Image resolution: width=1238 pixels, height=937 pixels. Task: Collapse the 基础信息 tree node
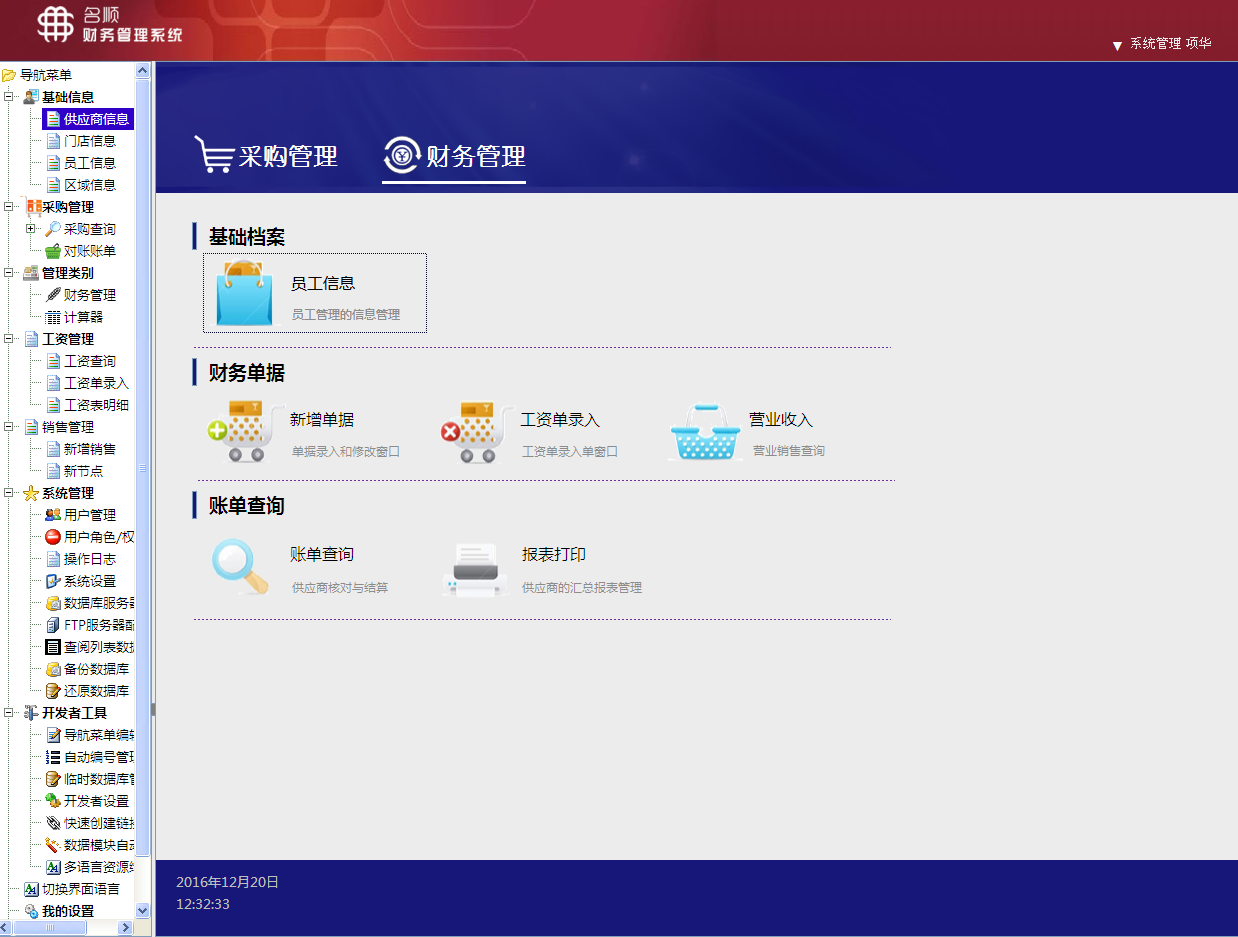(x=8, y=97)
